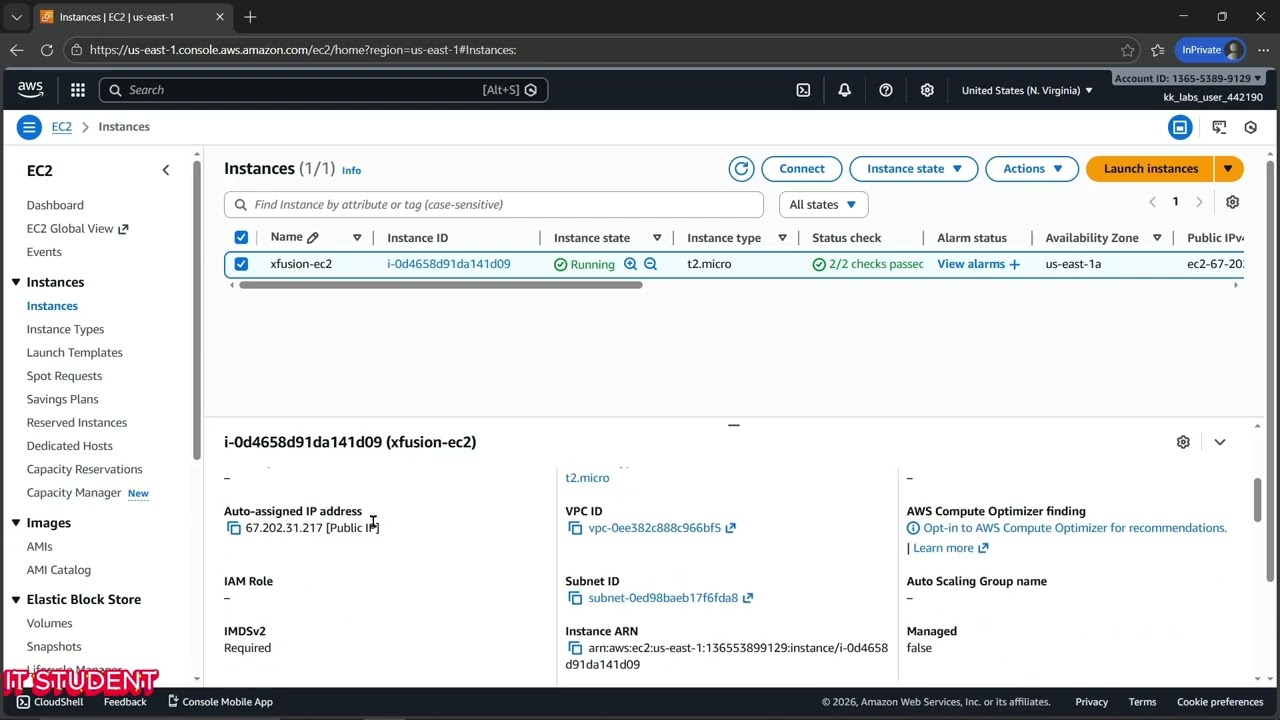
Task: Open CloudShell in the footer bar
Action: 49,702
